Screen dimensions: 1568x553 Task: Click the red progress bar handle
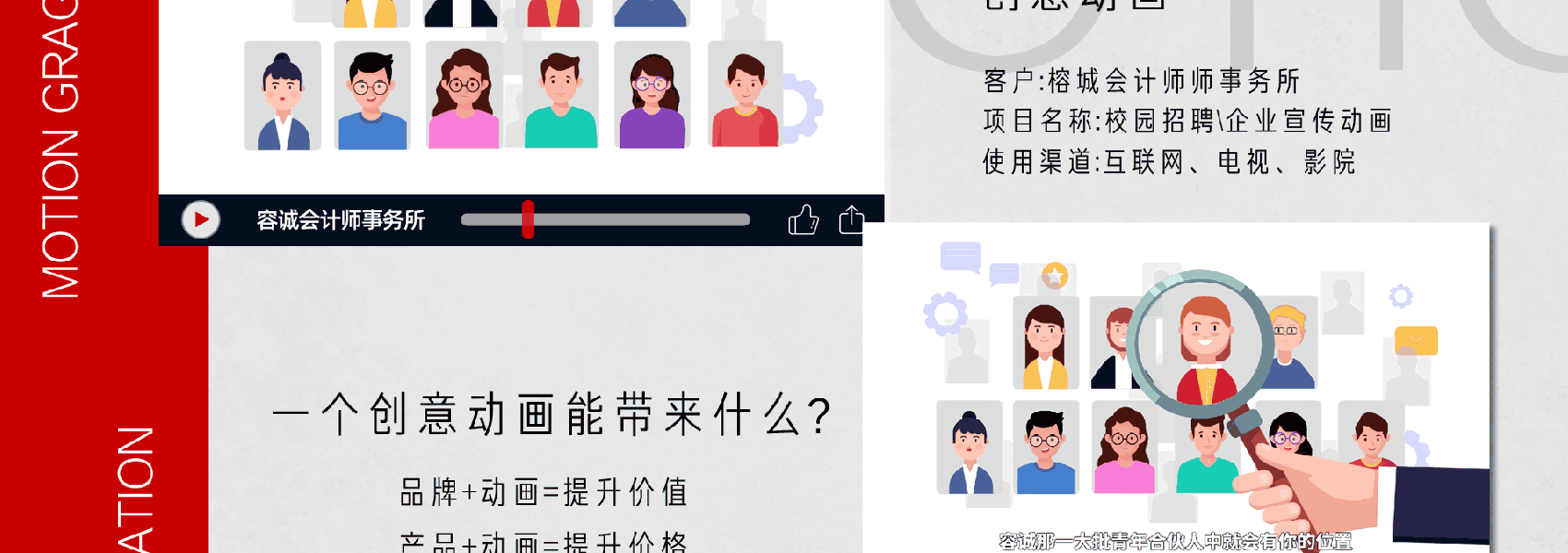point(528,219)
